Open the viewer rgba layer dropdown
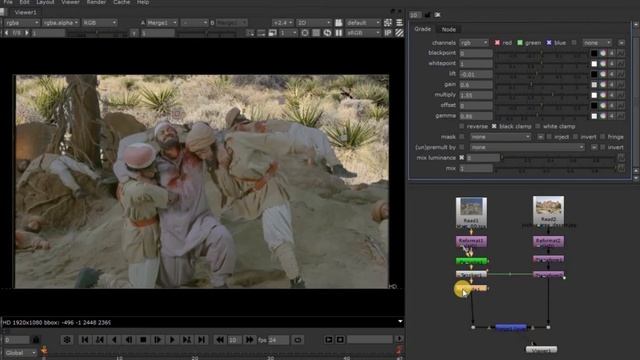 click(x=22, y=23)
